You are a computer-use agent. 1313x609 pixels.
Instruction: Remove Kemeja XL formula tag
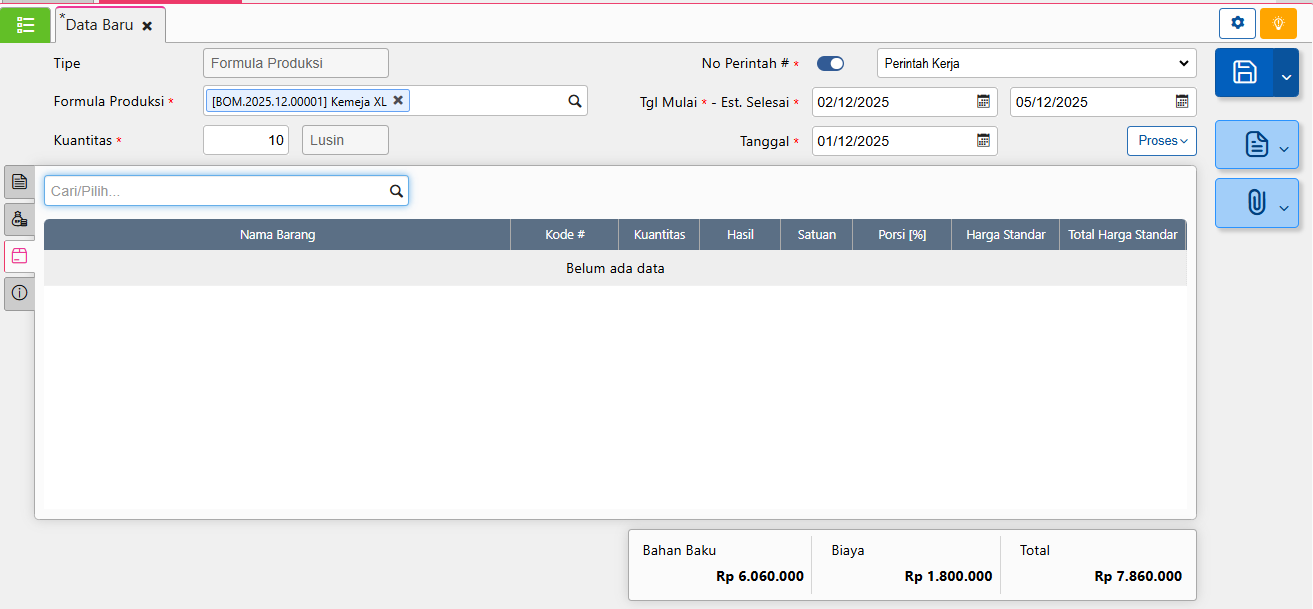[398, 100]
